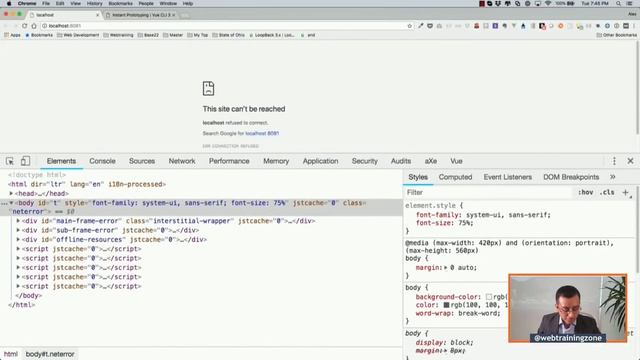Screen dimensions: 640x360
Task: Open the Webtraining bookmarks folder
Action: [118, 35]
